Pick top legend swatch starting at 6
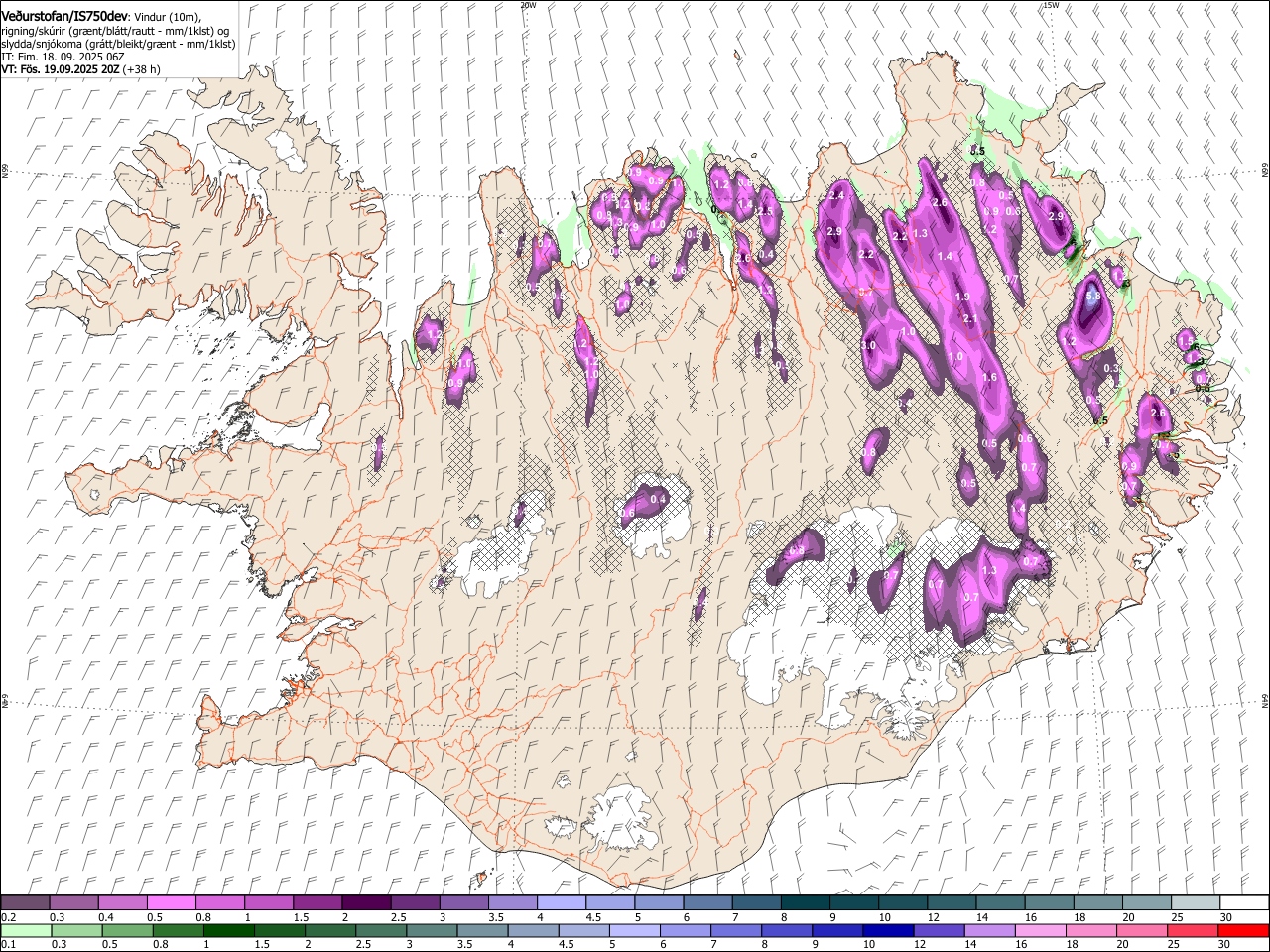Image resolution: width=1270 pixels, height=952 pixels. click(707, 902)
